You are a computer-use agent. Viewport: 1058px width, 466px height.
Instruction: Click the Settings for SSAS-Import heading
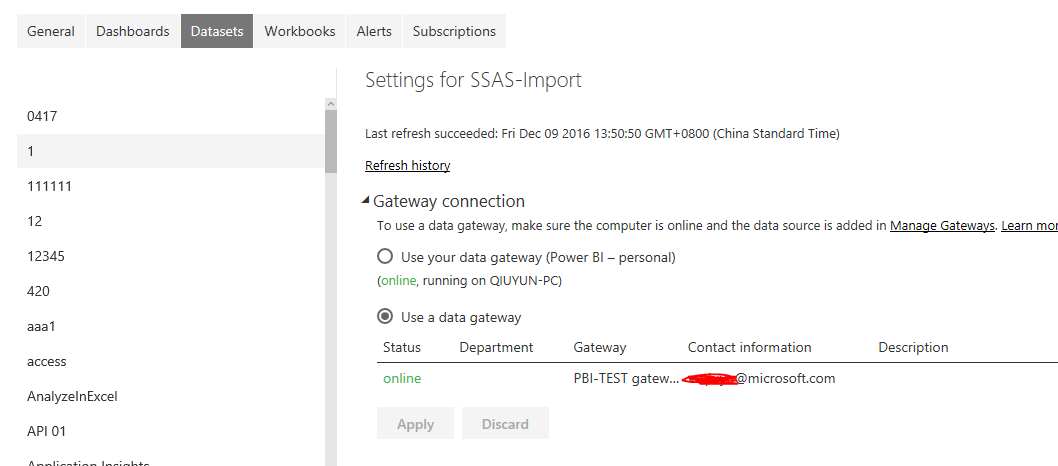[473, 80]
